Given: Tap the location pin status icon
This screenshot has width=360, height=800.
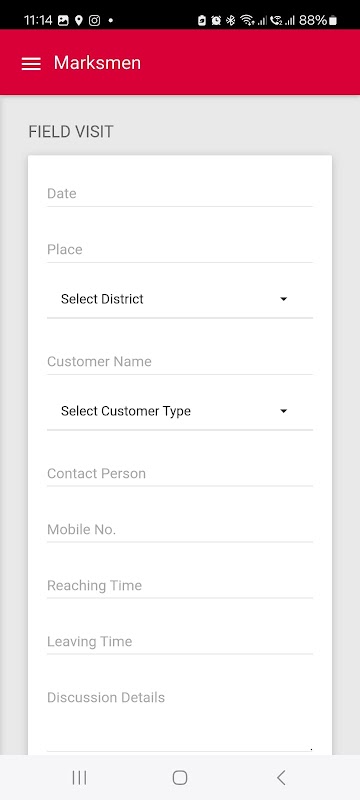Looking at the screenshot, I should [x=79, y=20].
